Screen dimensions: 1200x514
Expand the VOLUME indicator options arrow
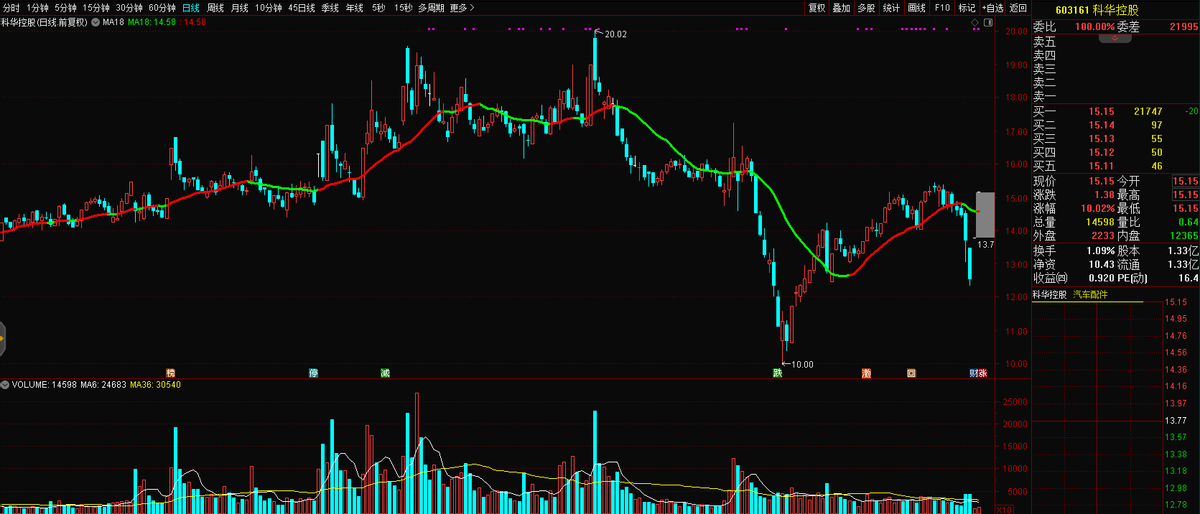tap(6, 384)
